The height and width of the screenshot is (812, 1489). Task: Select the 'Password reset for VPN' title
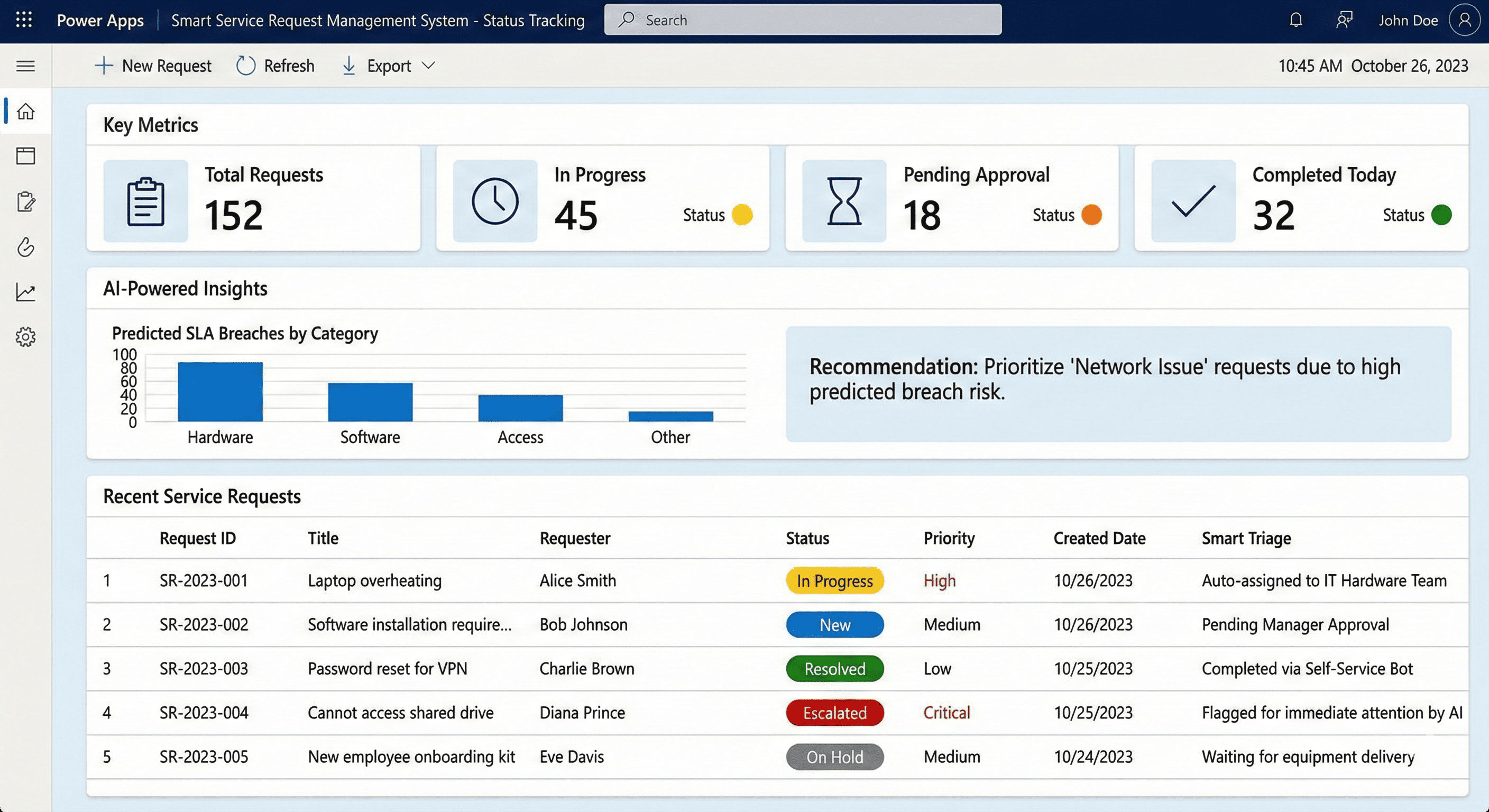coord(387,669)
